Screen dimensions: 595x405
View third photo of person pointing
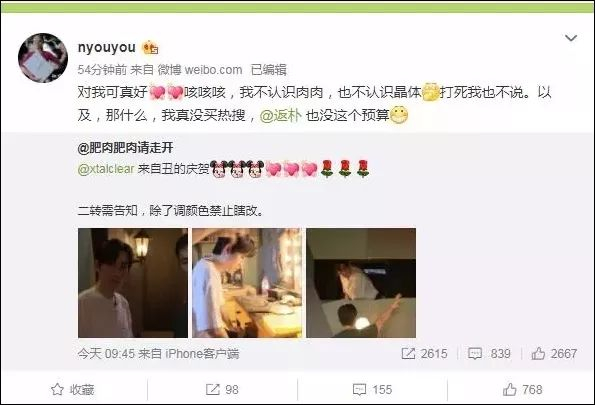point(361,283)
